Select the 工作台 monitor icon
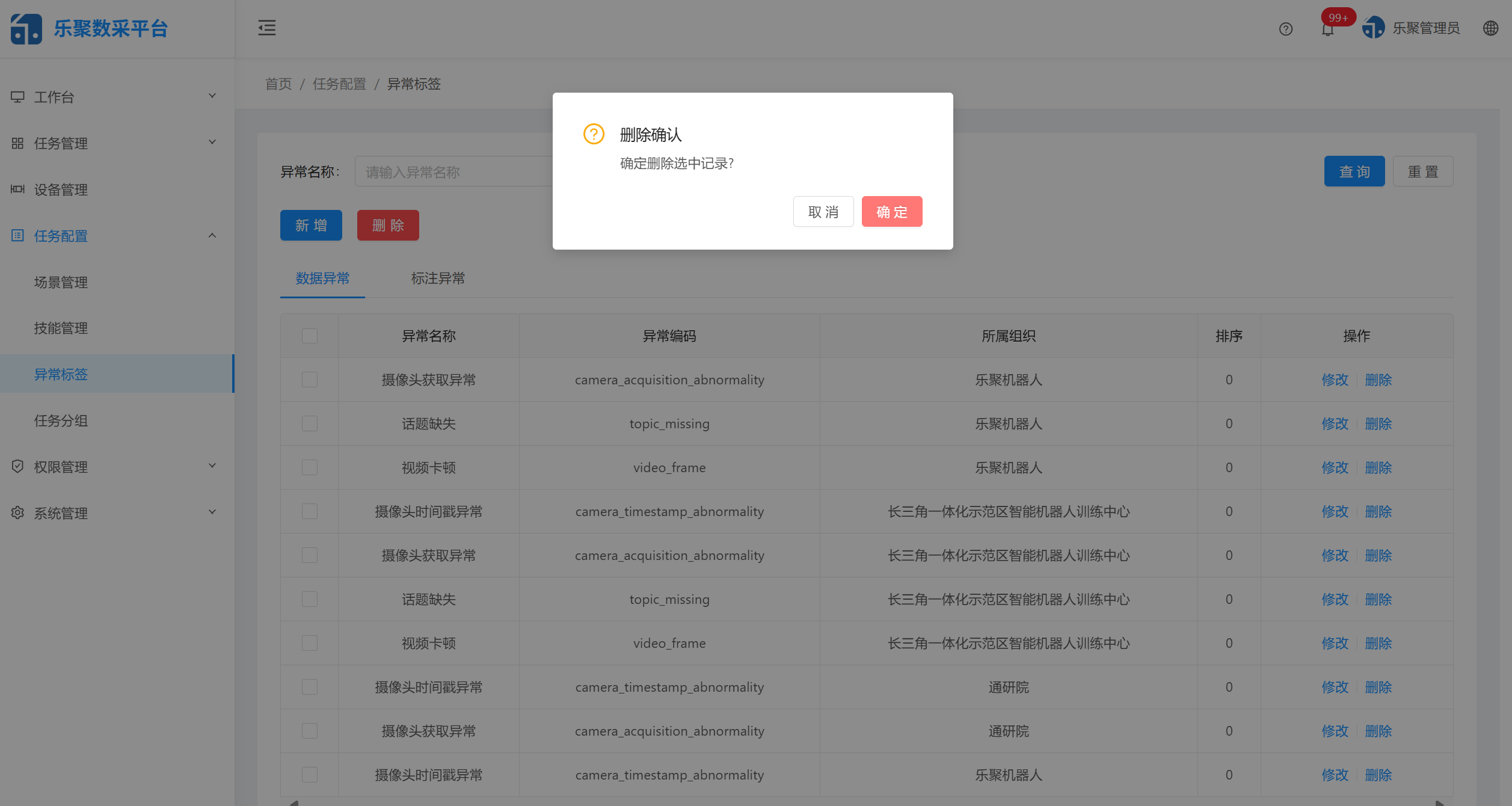This screenshot has width=1512, height=806. point(17,96)
